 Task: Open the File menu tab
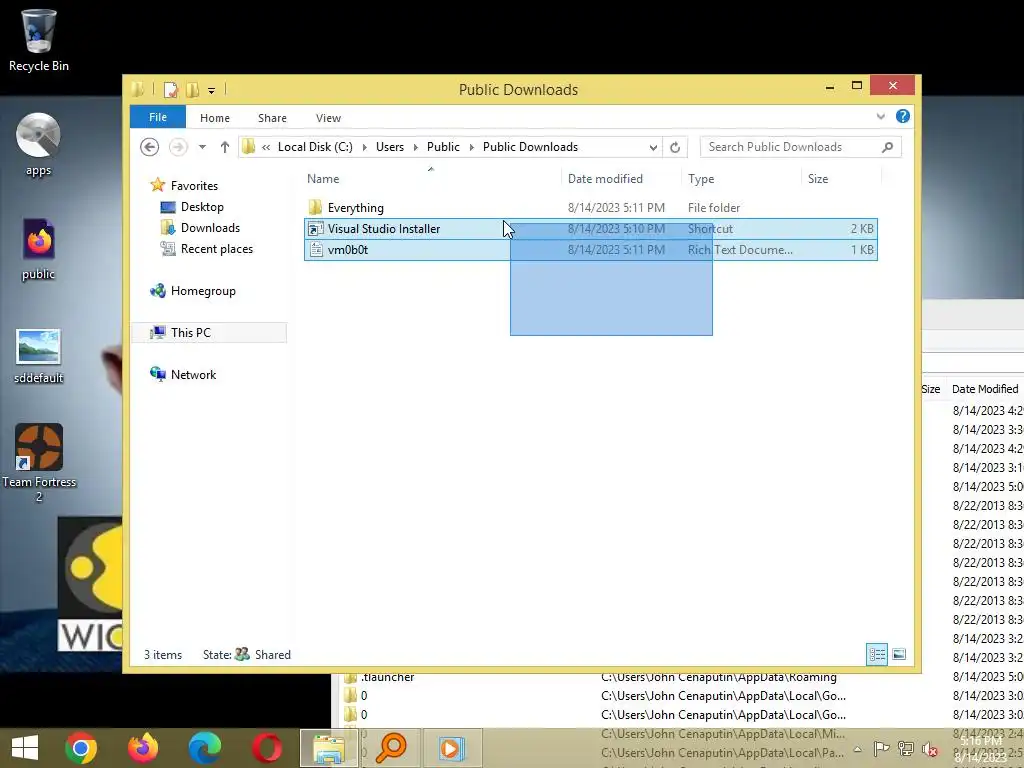click(157, 117)
